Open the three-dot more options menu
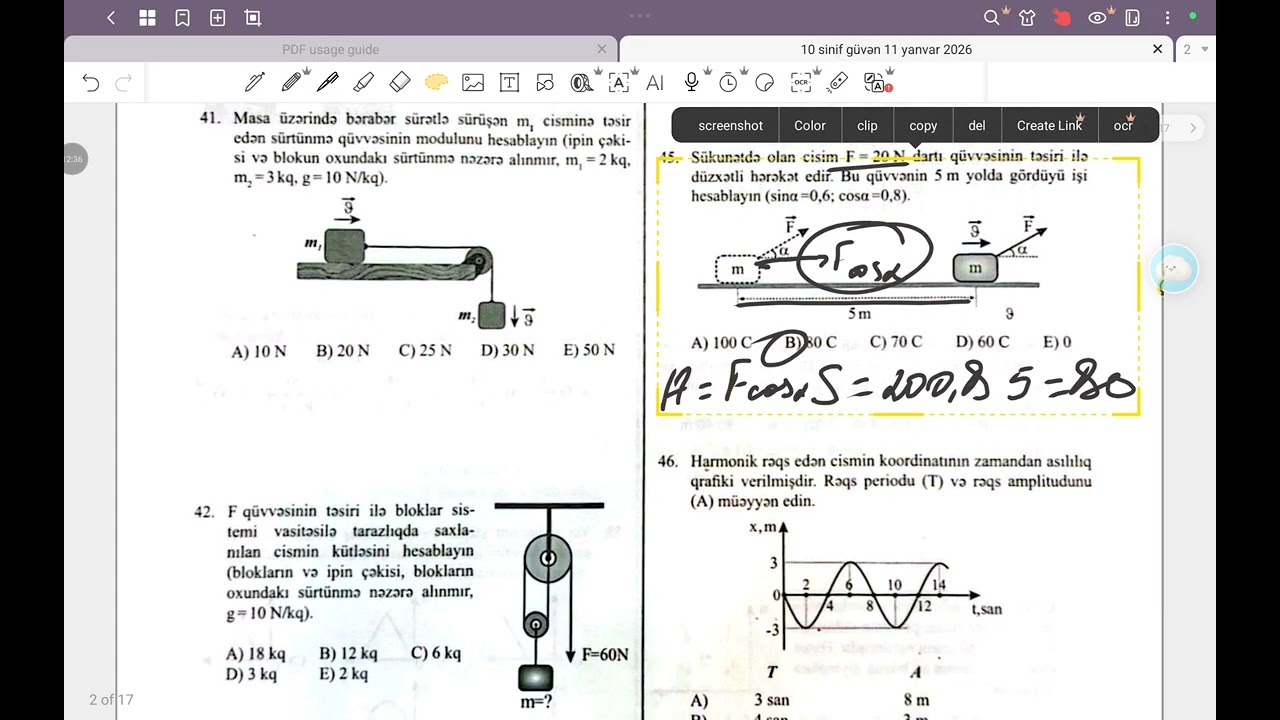Image resolution: width=1280 pixels, height=720 pixels. pos(1167,18)
